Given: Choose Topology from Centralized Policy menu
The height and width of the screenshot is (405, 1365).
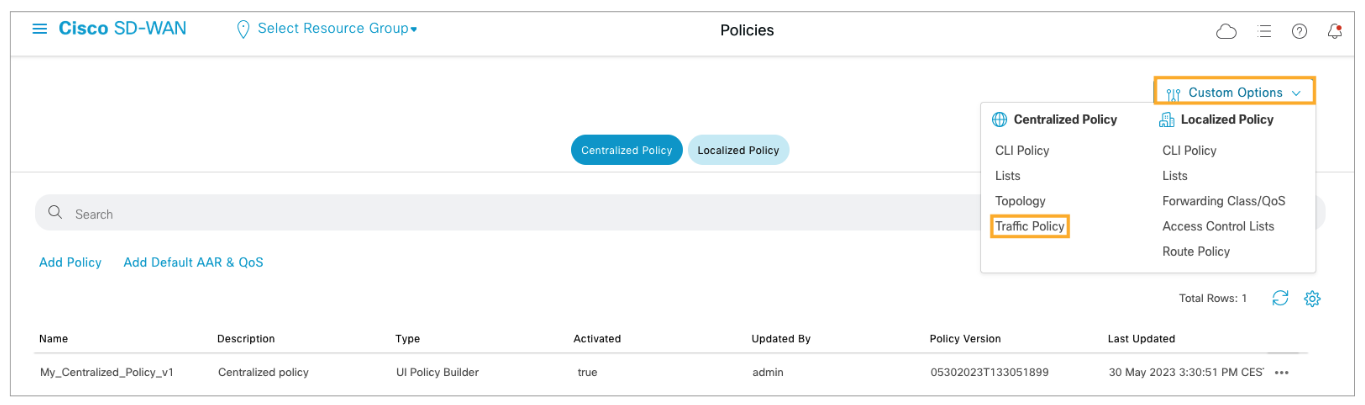Looking at the screenshot, I should (1020, 201).
